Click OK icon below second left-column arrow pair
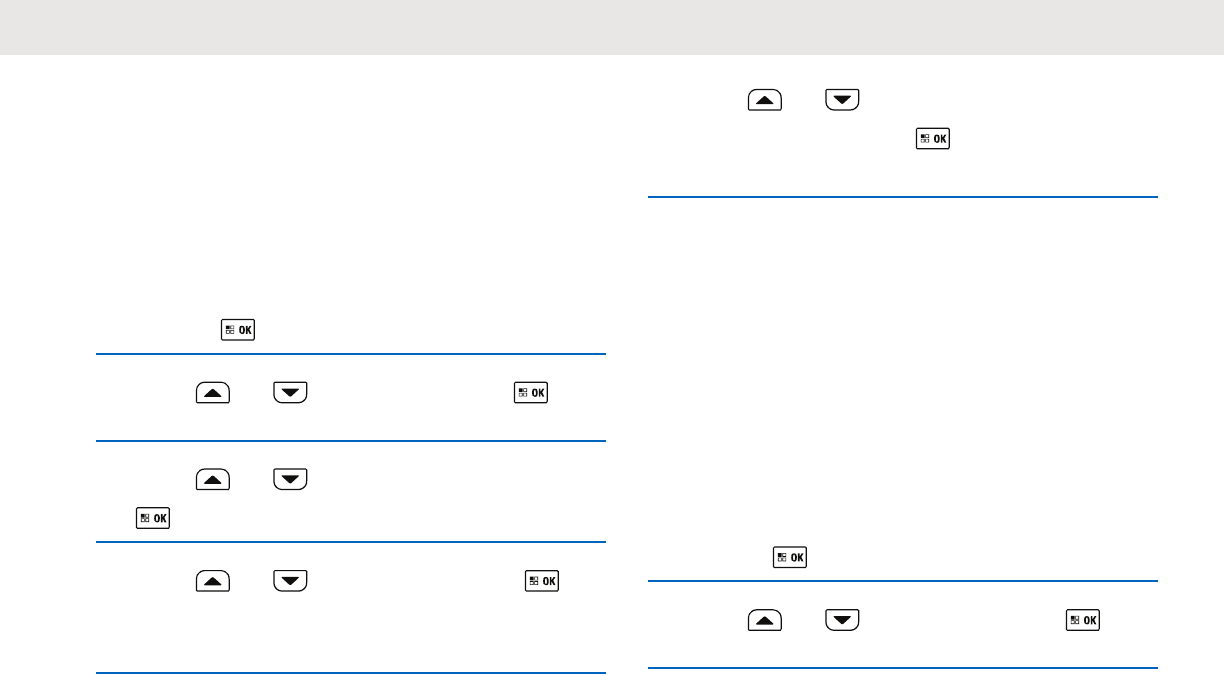This screenshot has width=1224, height=674. pyautogui.click(x=153, y=518)
